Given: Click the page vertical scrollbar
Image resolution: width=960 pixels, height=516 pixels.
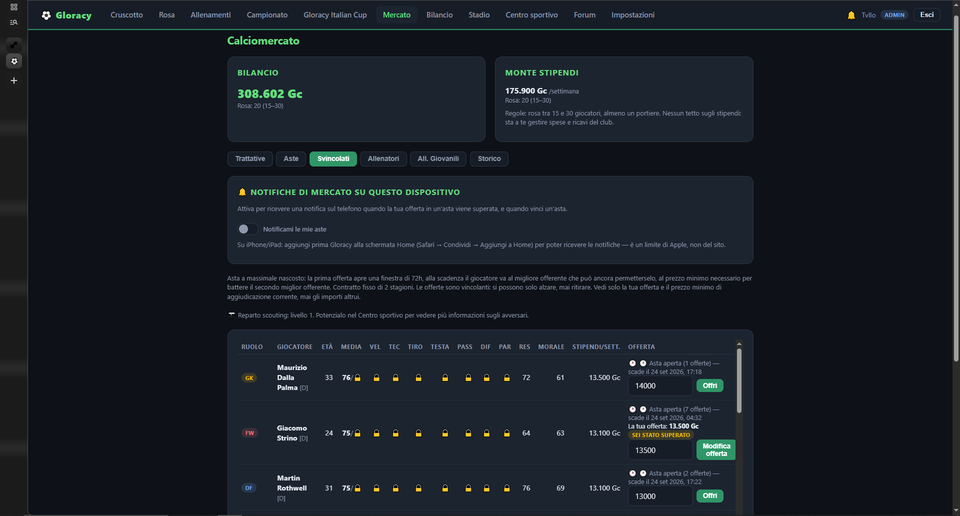Looking at the screenshot, I should [956, 189].
